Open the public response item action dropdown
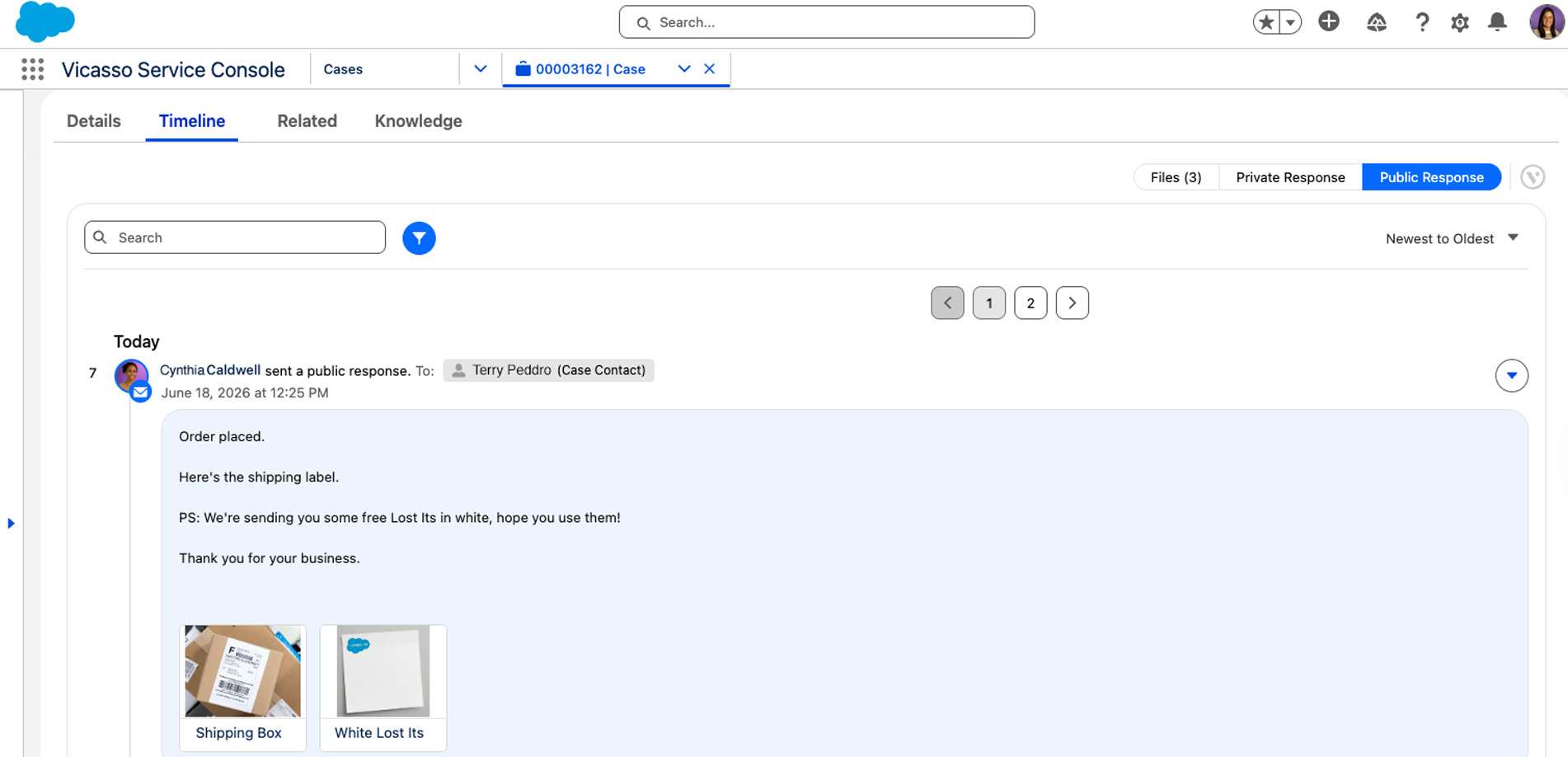 1512,375
